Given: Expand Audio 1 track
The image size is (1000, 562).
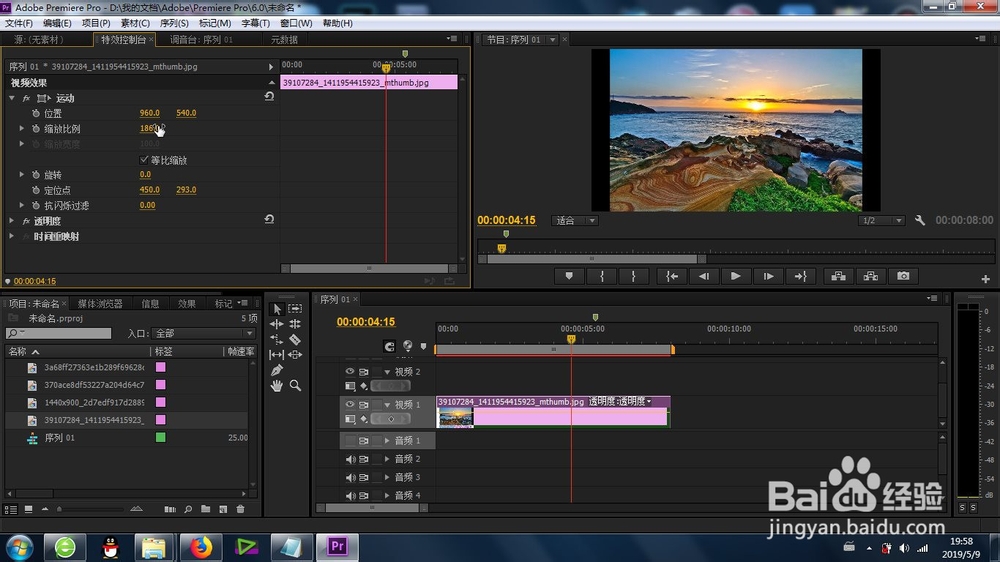Looking at the screenshot, I should tap(386, 441).
